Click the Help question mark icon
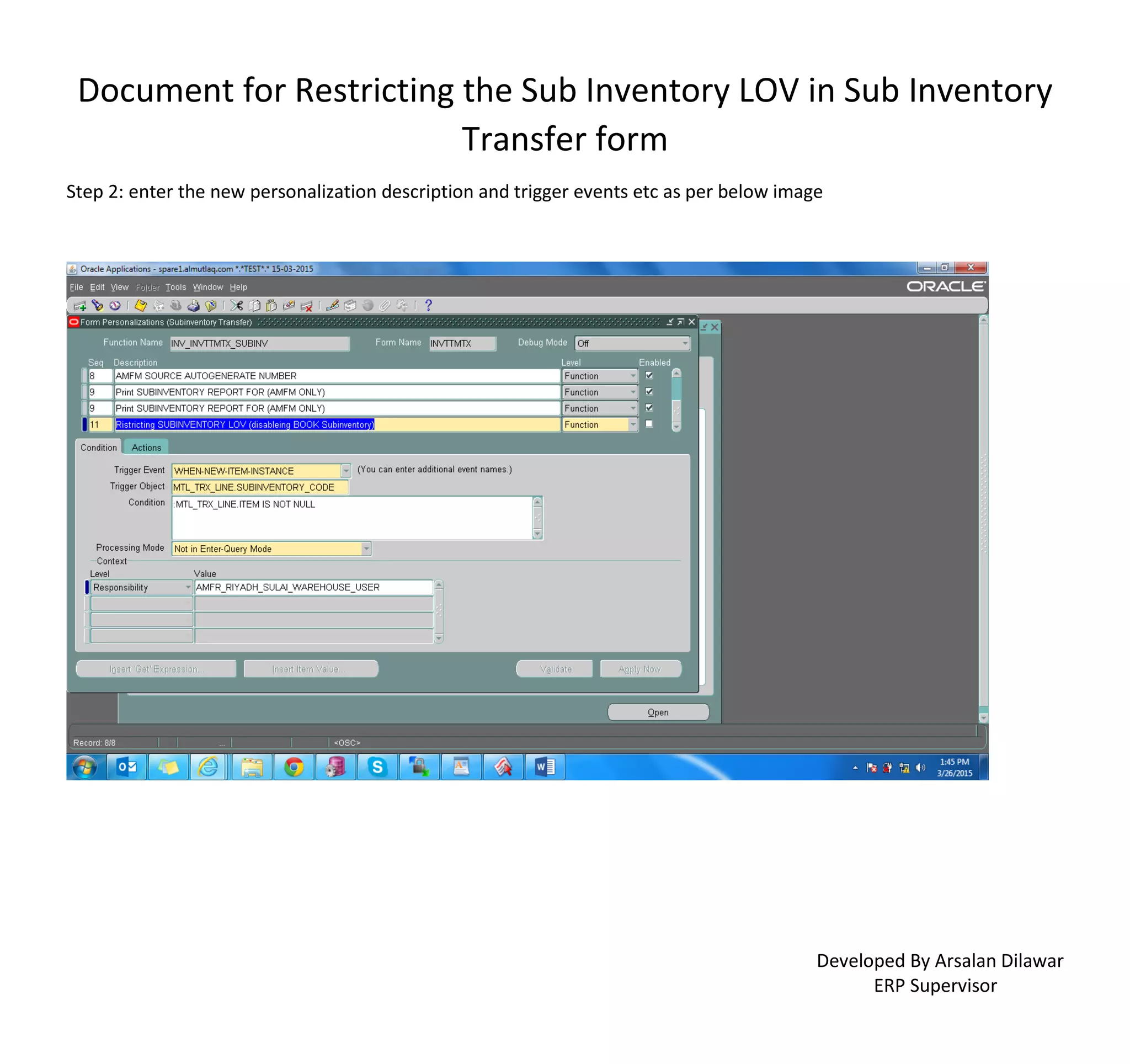 pos(429,305)
